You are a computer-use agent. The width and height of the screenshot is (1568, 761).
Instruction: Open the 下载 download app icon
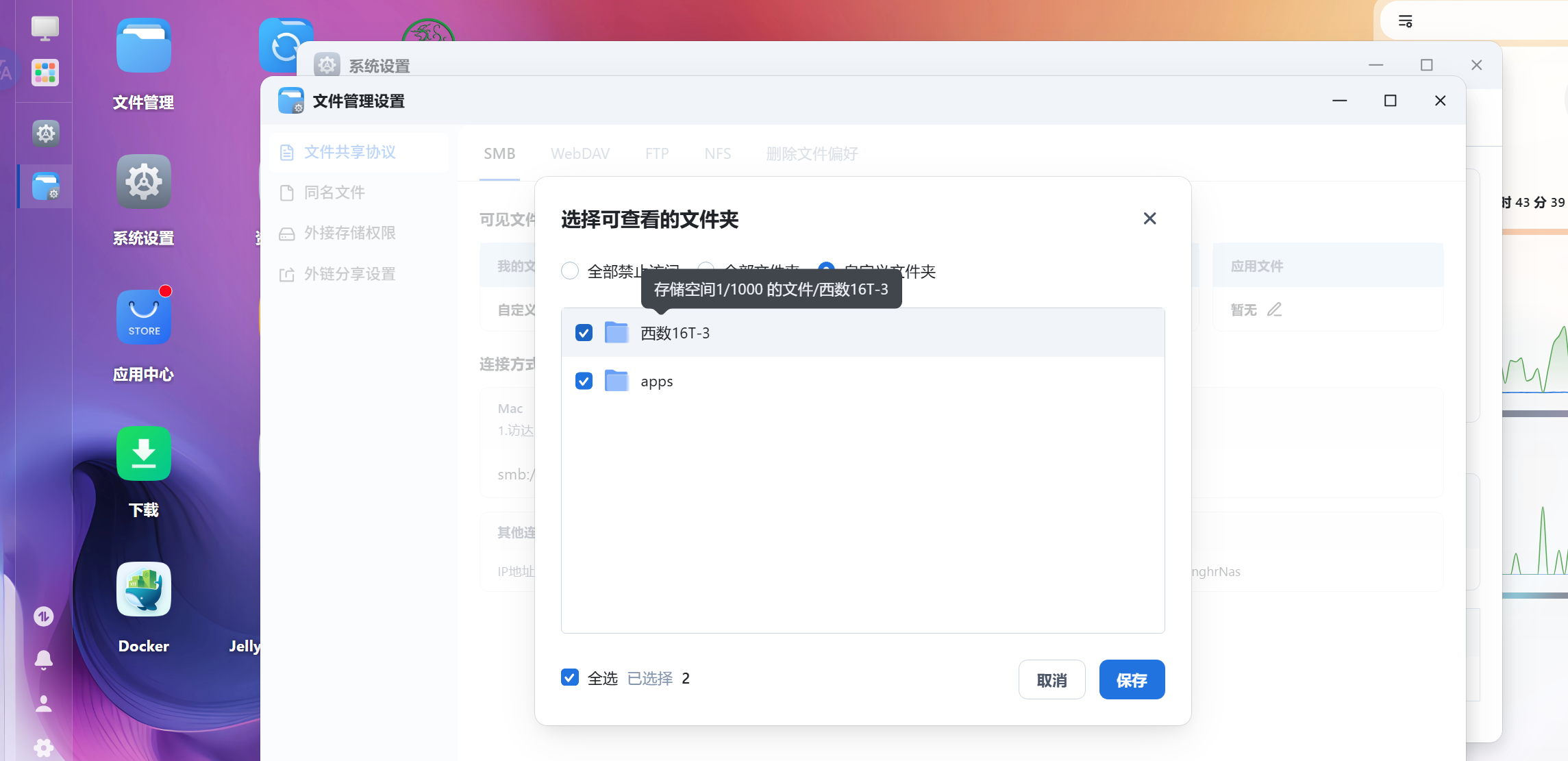tap(143, 453)
